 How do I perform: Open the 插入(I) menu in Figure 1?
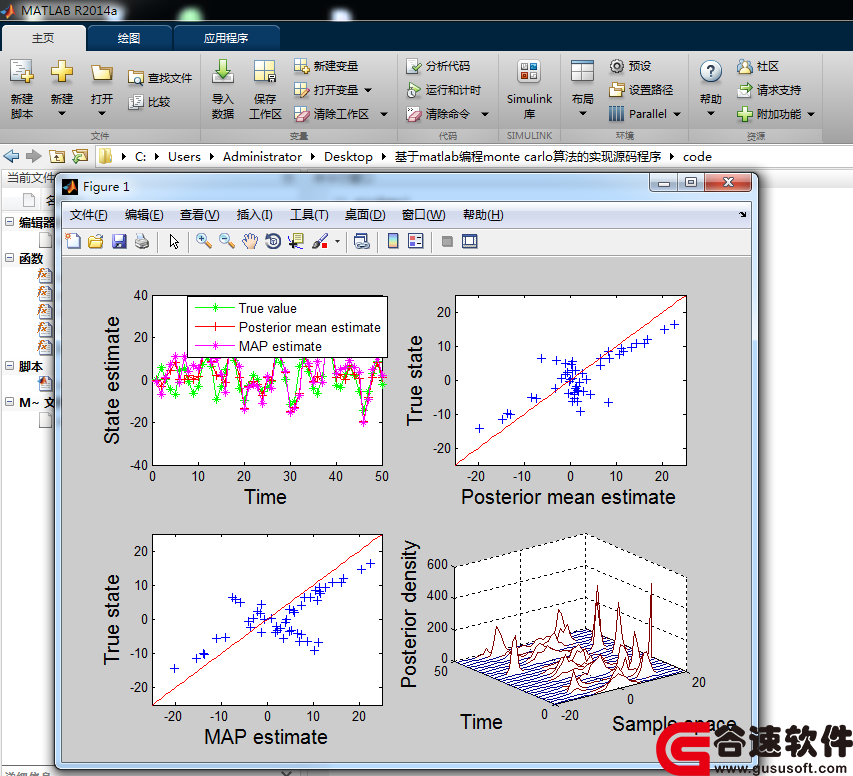[255, 215]
